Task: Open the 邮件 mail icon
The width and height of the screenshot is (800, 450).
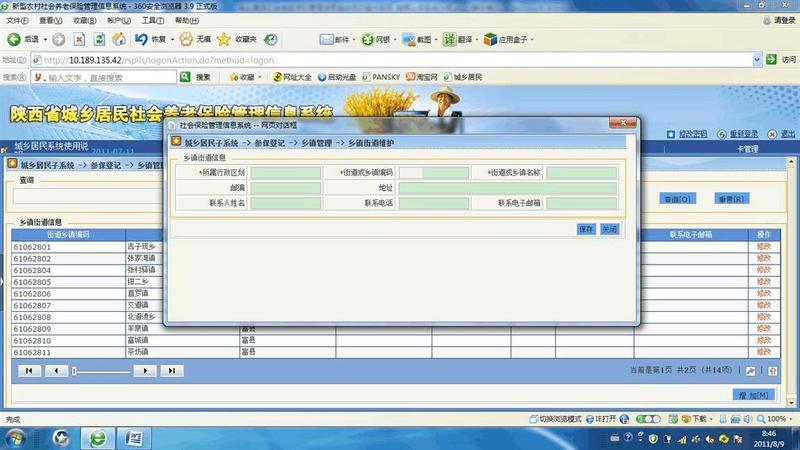Action: pos(327,39)
